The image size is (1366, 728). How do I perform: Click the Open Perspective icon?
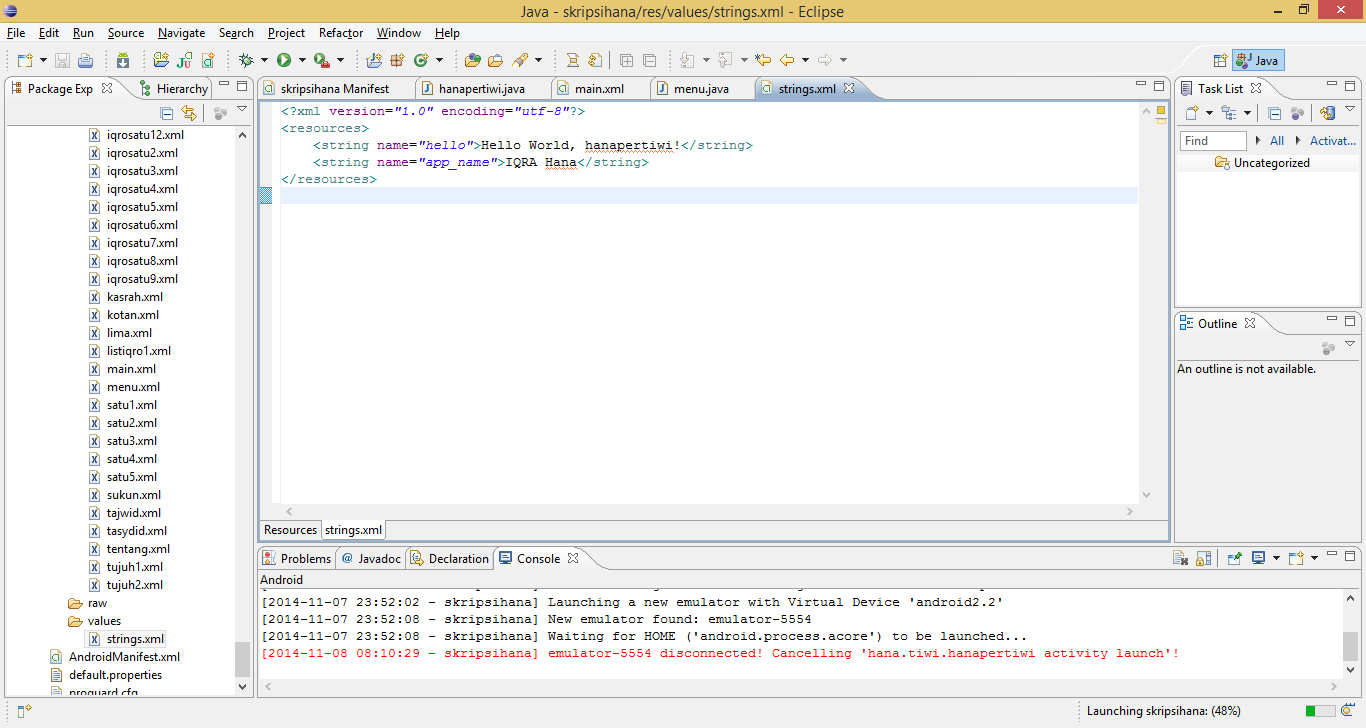click(x=1220, y=60)
